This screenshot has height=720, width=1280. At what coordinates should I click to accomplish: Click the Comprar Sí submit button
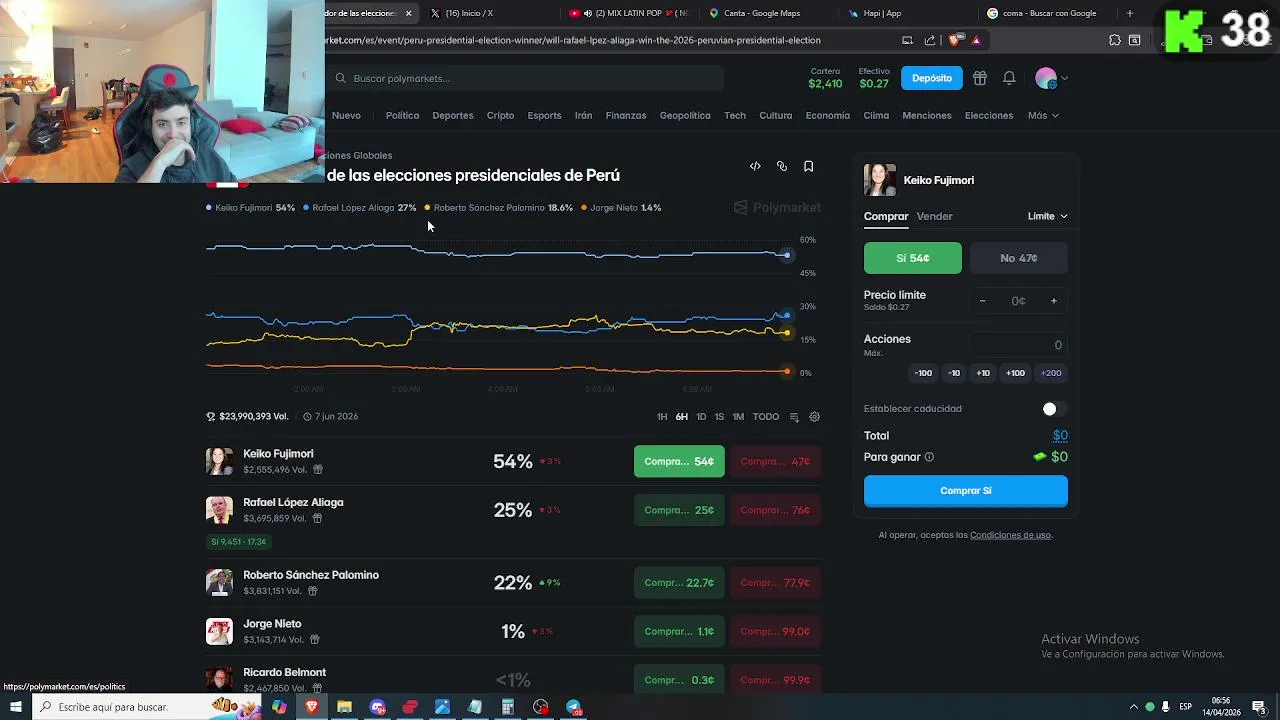tap(966, 491)
